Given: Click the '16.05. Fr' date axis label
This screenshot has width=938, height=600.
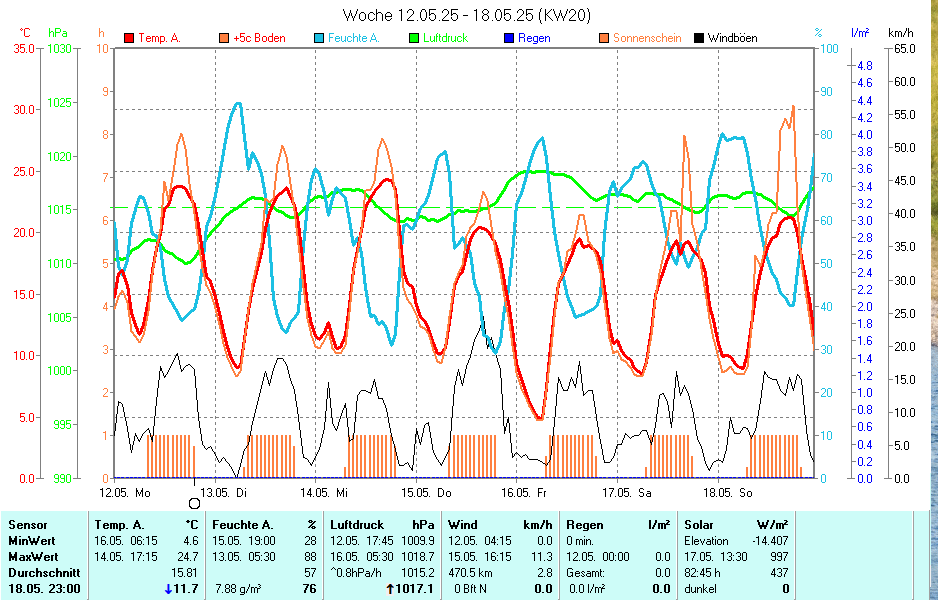Looking at the screenshot, I should tap(524, 493).
